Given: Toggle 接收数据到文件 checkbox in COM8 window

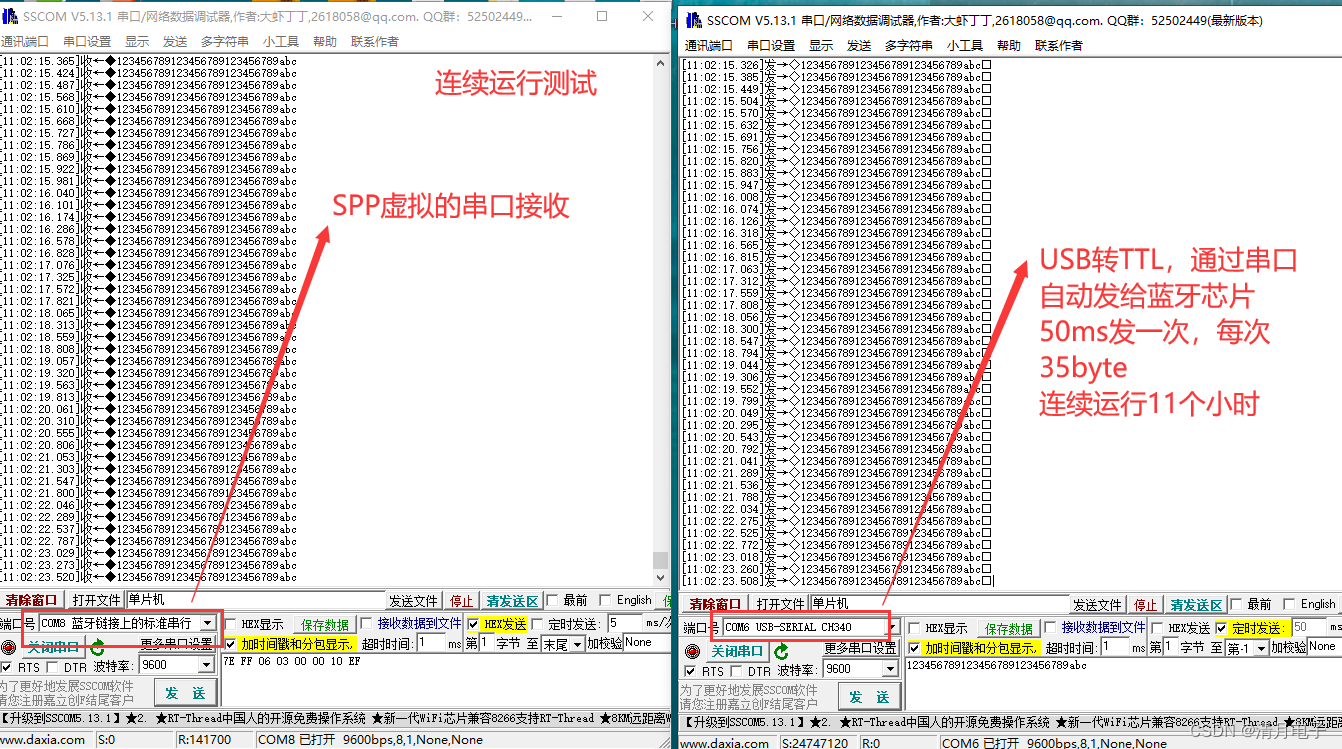Looking at the screenshot, I should pos(366,624).
